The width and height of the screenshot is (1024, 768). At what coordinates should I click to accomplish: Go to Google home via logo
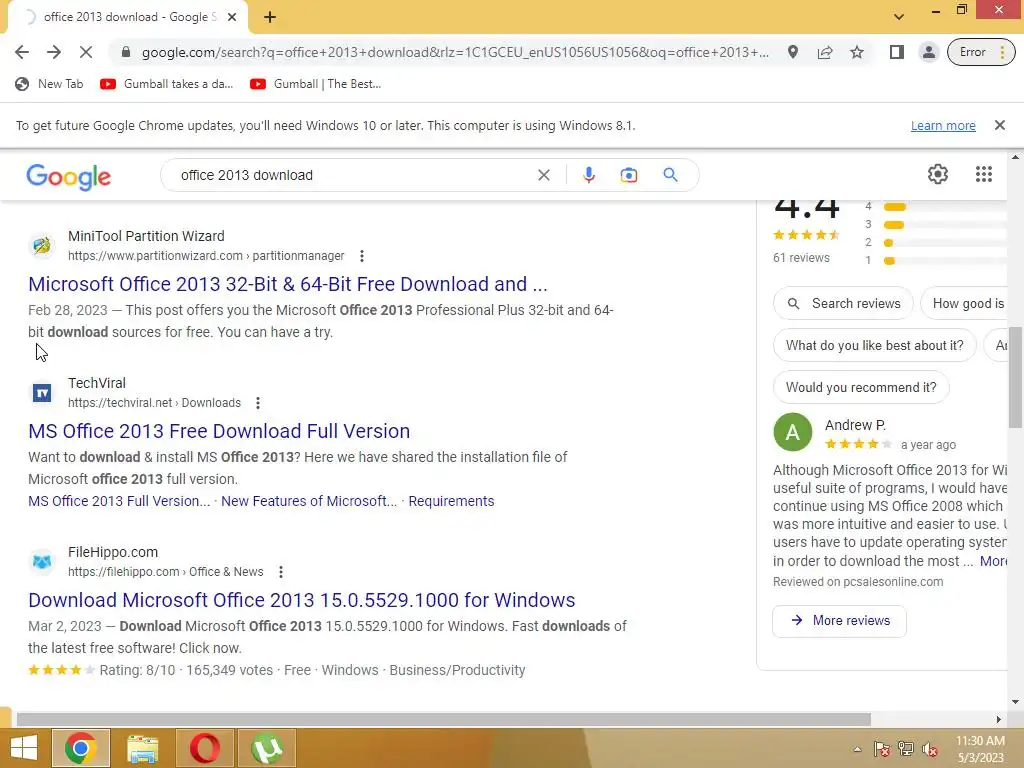[69, 176]
